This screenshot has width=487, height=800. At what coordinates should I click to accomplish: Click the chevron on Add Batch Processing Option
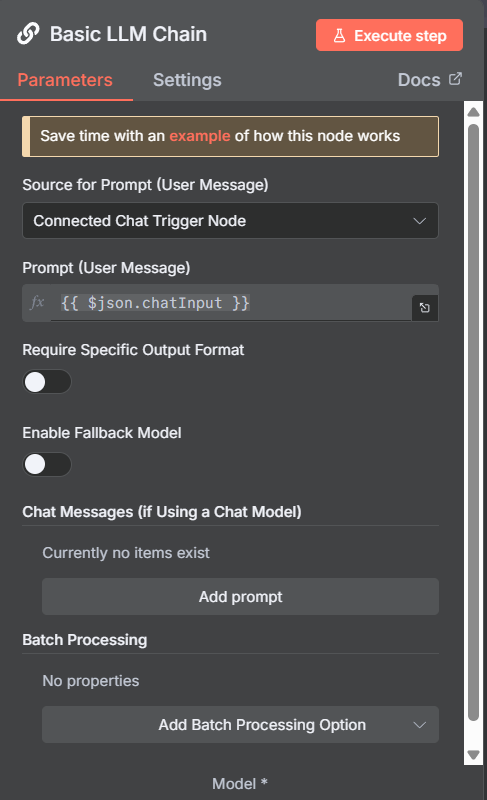420,725
